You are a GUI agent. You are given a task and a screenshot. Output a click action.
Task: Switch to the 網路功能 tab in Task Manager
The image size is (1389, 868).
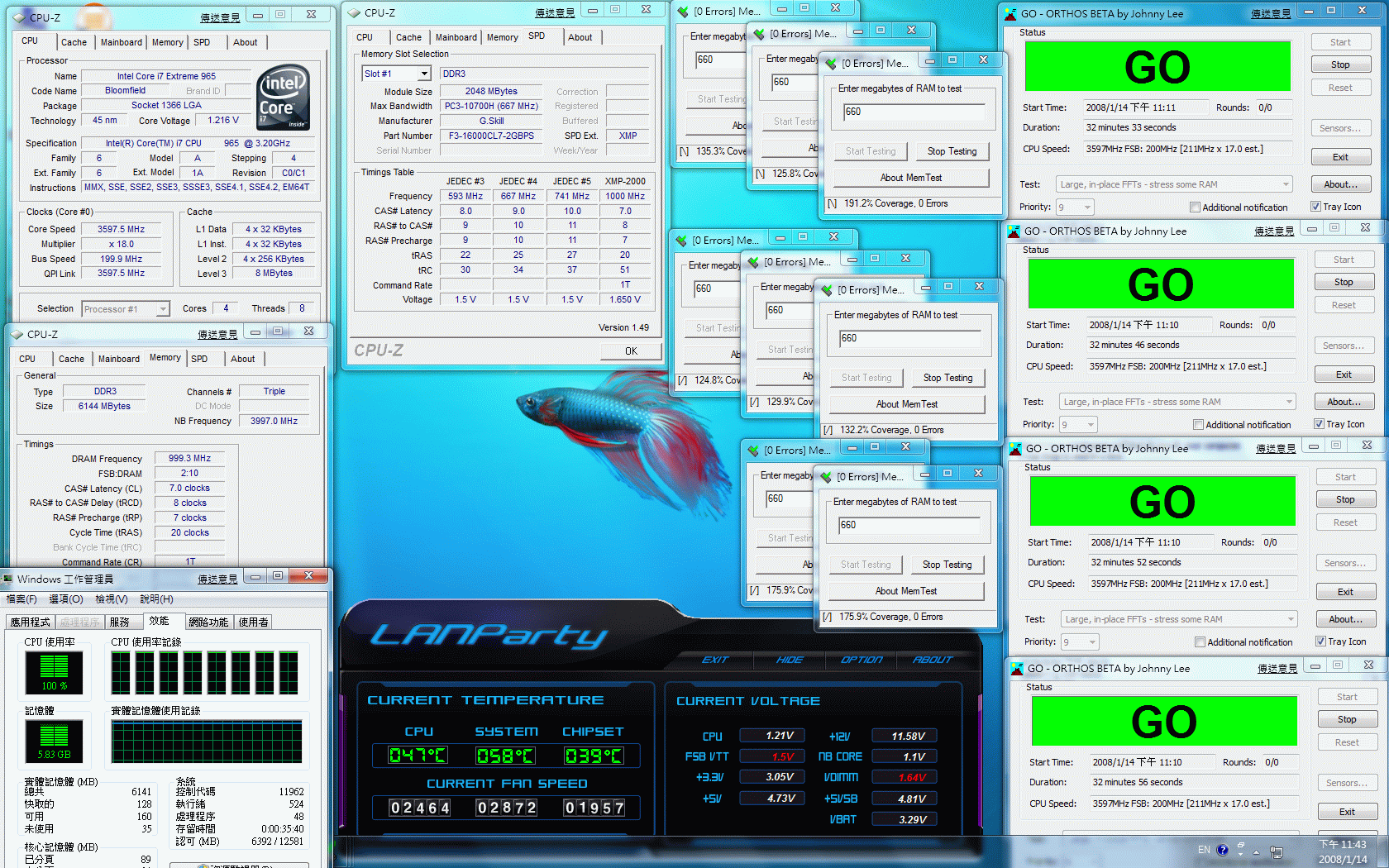[x=208, y=622]
